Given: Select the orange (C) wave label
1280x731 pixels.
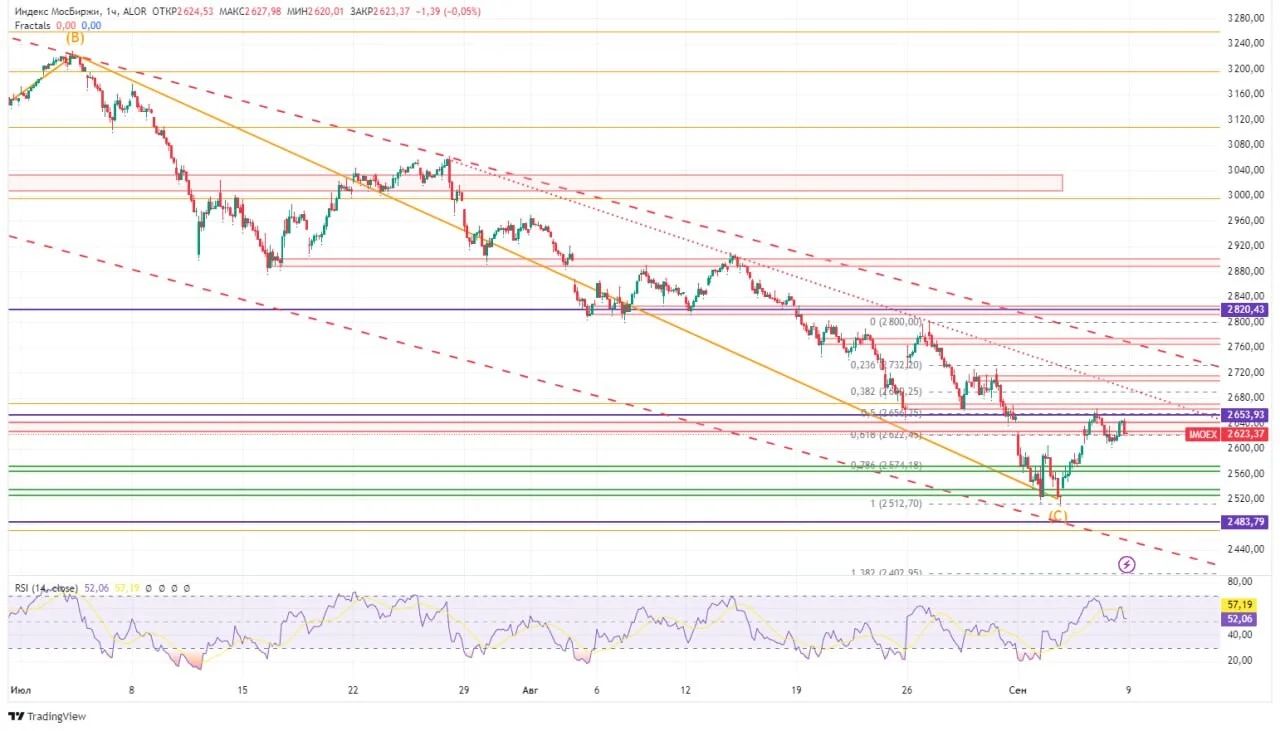Looking at the screenshot, I should coord(1058,516).
